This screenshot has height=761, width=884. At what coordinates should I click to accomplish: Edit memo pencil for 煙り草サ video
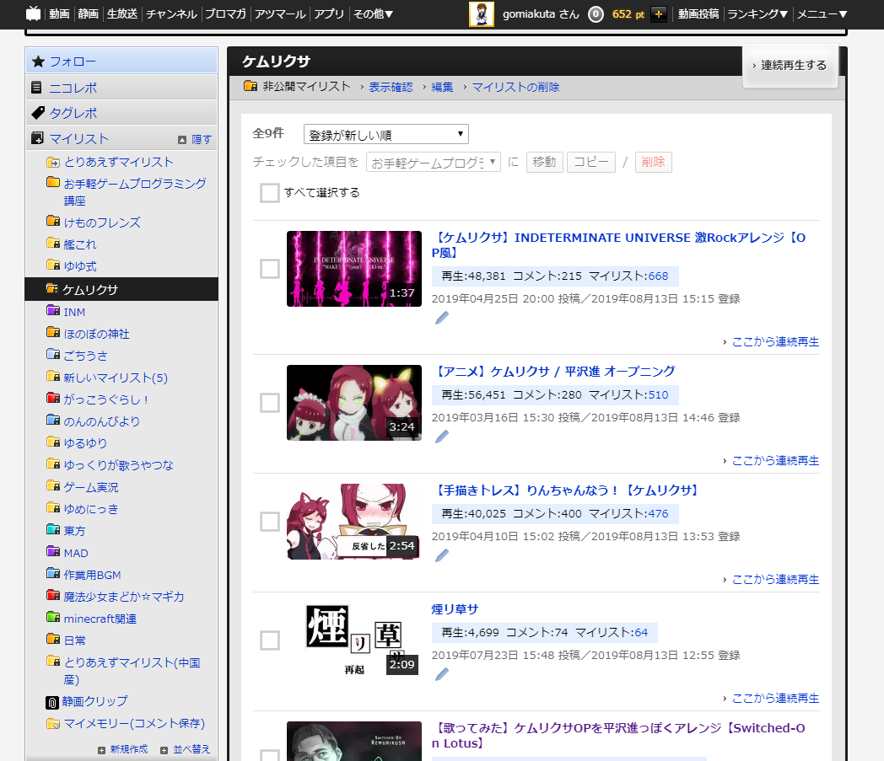tap(442, 674)
